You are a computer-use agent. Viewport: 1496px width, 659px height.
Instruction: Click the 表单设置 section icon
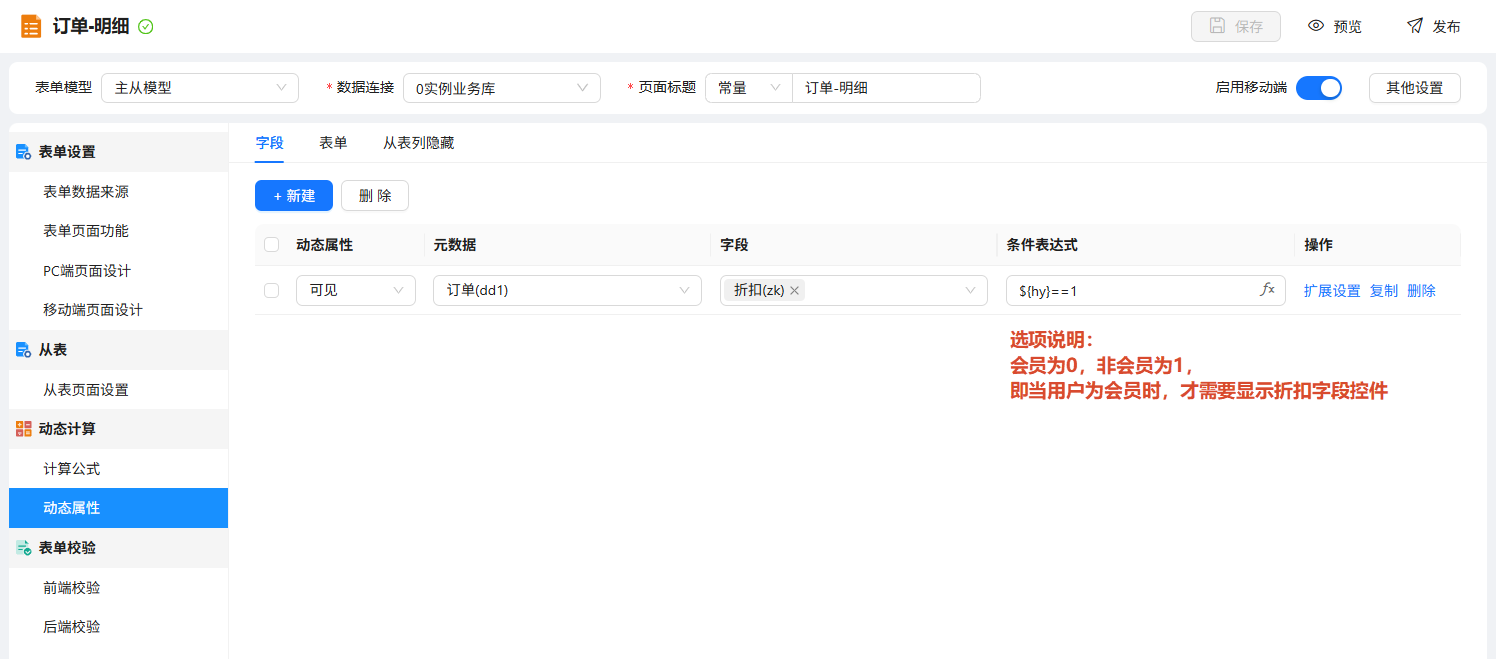[23, 152]
